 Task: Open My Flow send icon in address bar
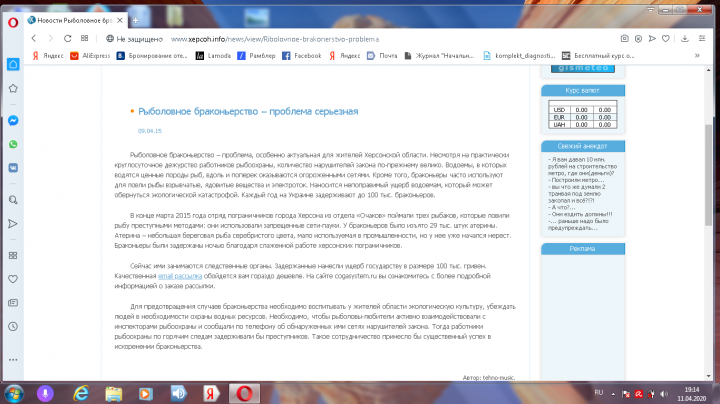pos(652,39)
